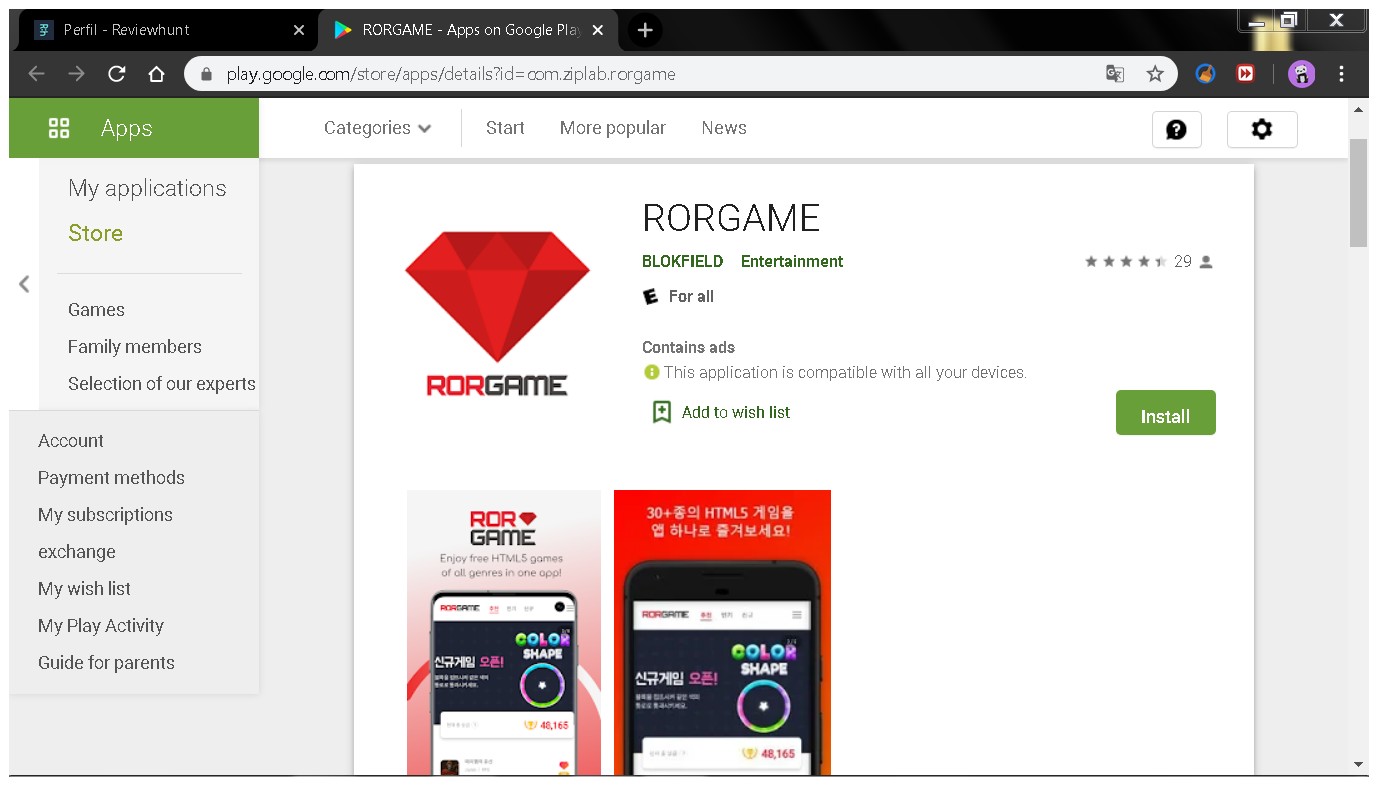Click the Add to wish list bookmark icon
The height and width of the screenshot is (786, 1378).
(x=661, y=411)
